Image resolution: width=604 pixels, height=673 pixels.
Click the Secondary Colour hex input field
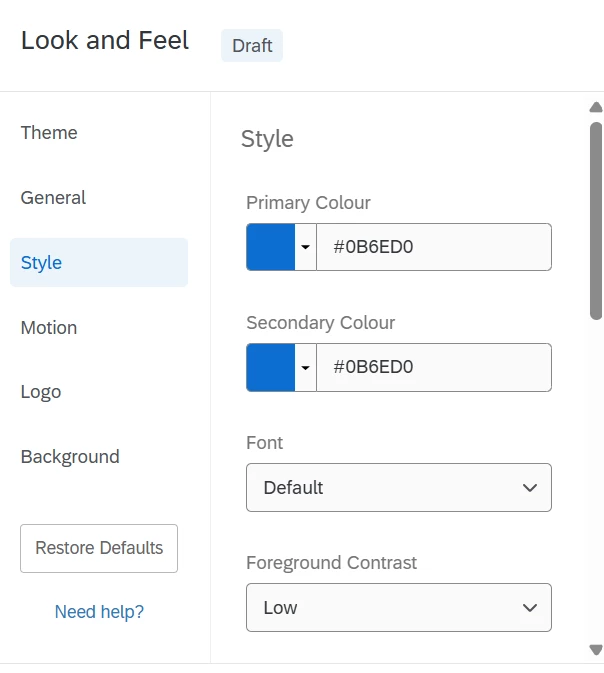click(x=434, y=367)
